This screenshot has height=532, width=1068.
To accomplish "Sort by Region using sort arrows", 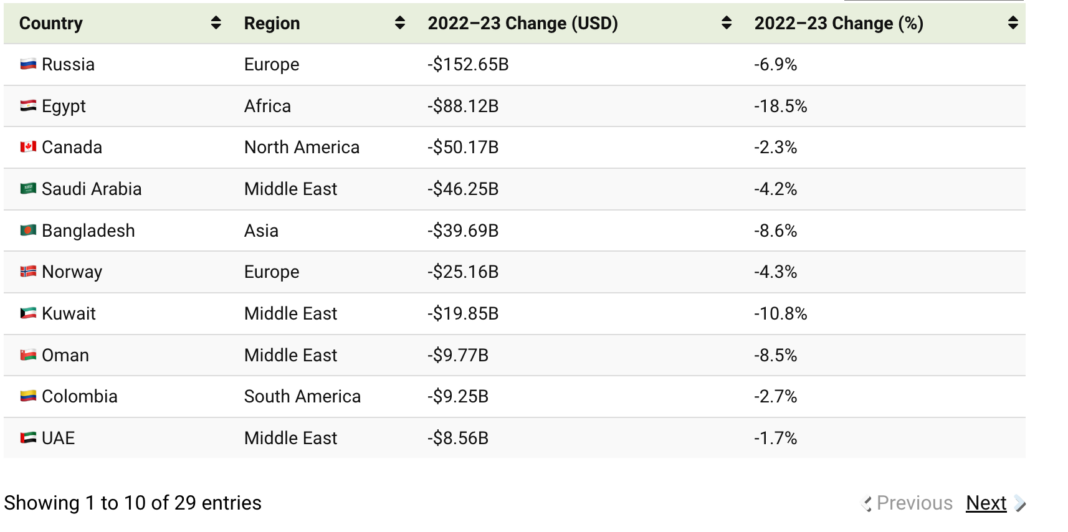I will click(x=400, y=23).
